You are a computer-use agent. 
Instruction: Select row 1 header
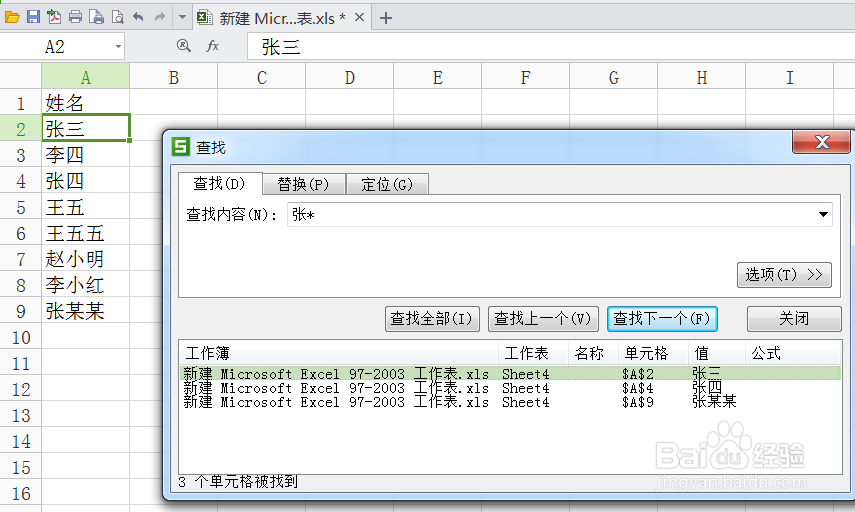pos(21,103)
